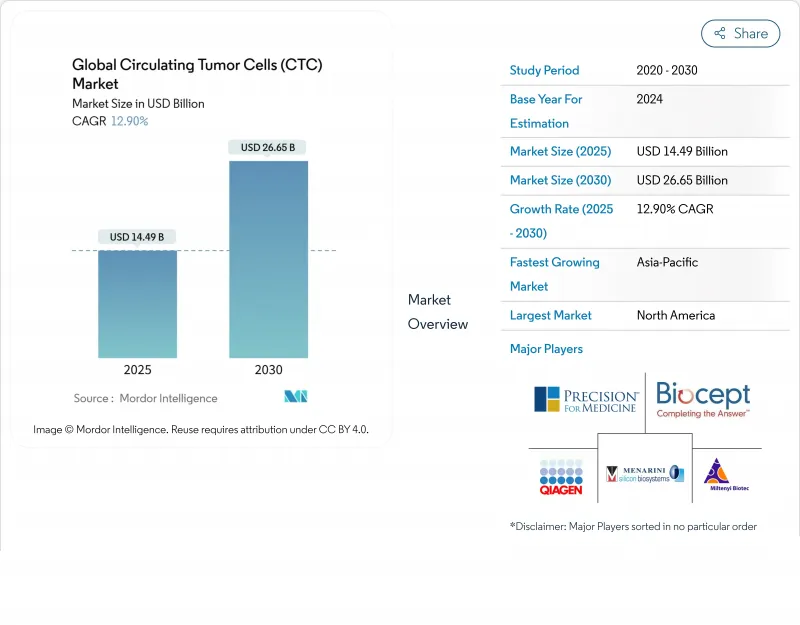Click the Major Players heading
The height and width of the screenshot is (625, 800).
[546, 349]
